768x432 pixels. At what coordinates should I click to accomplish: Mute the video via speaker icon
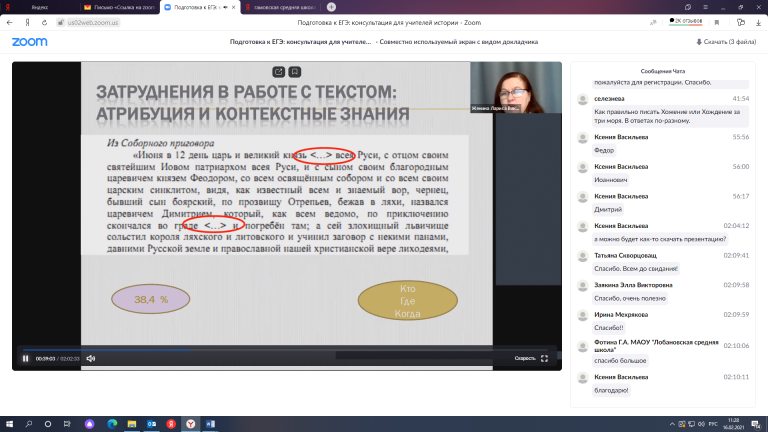[x=91, y=359]
